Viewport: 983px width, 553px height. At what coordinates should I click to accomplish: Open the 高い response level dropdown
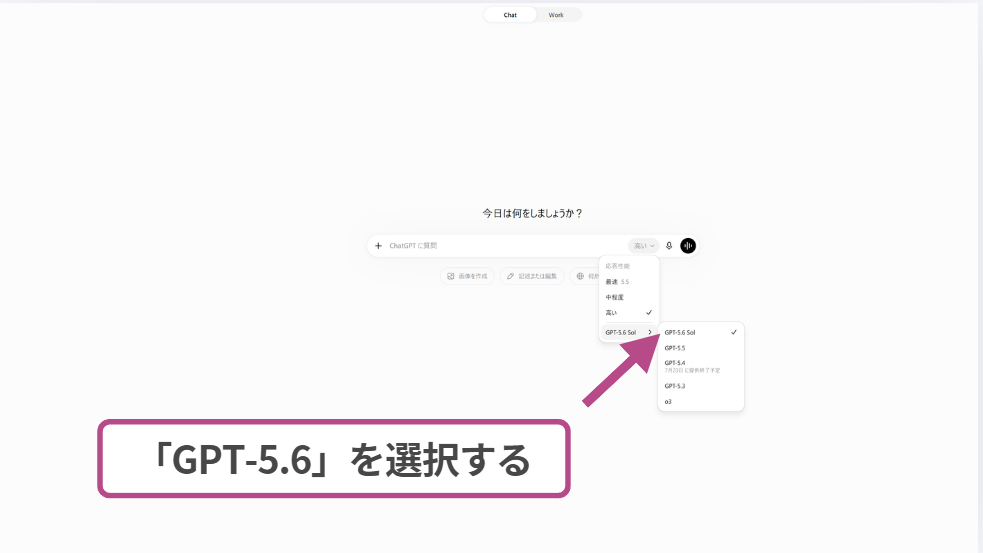(643, 246)
